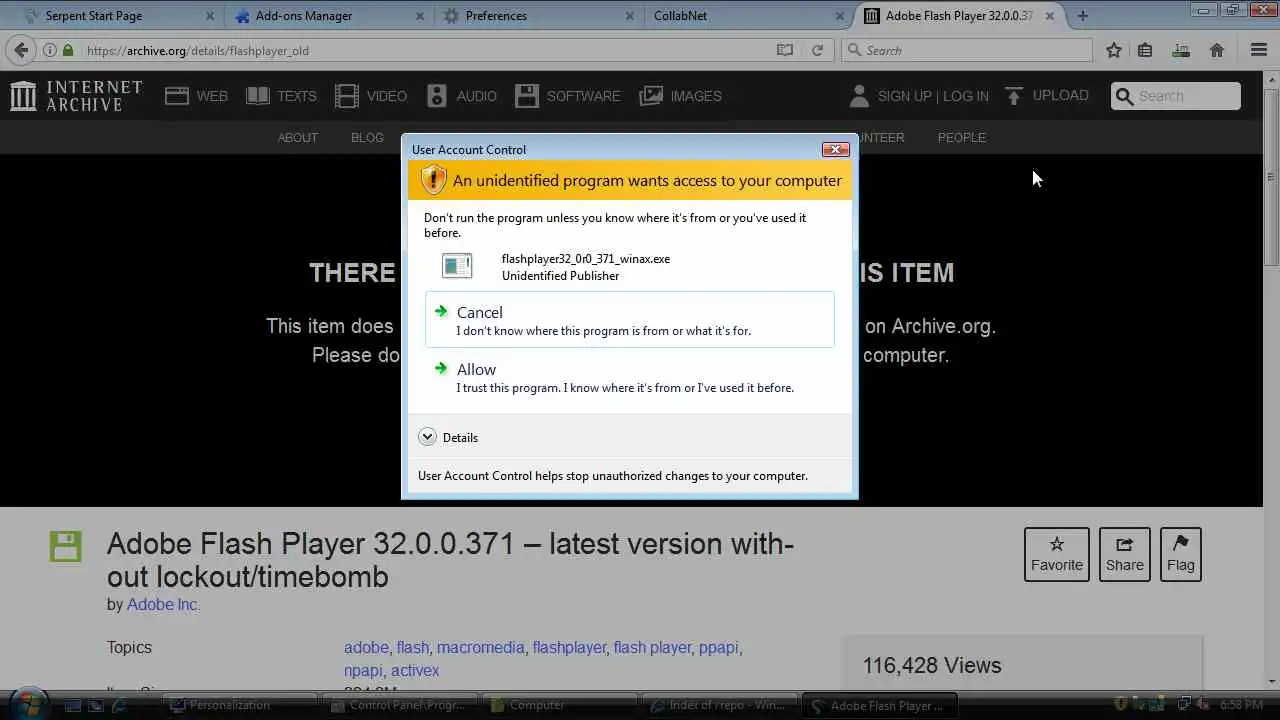The width and height of the screenshot is (1280, 720).
Task: Bookmark this page with the star icon
Action: pyautogui.click(x=1114, y=50)
